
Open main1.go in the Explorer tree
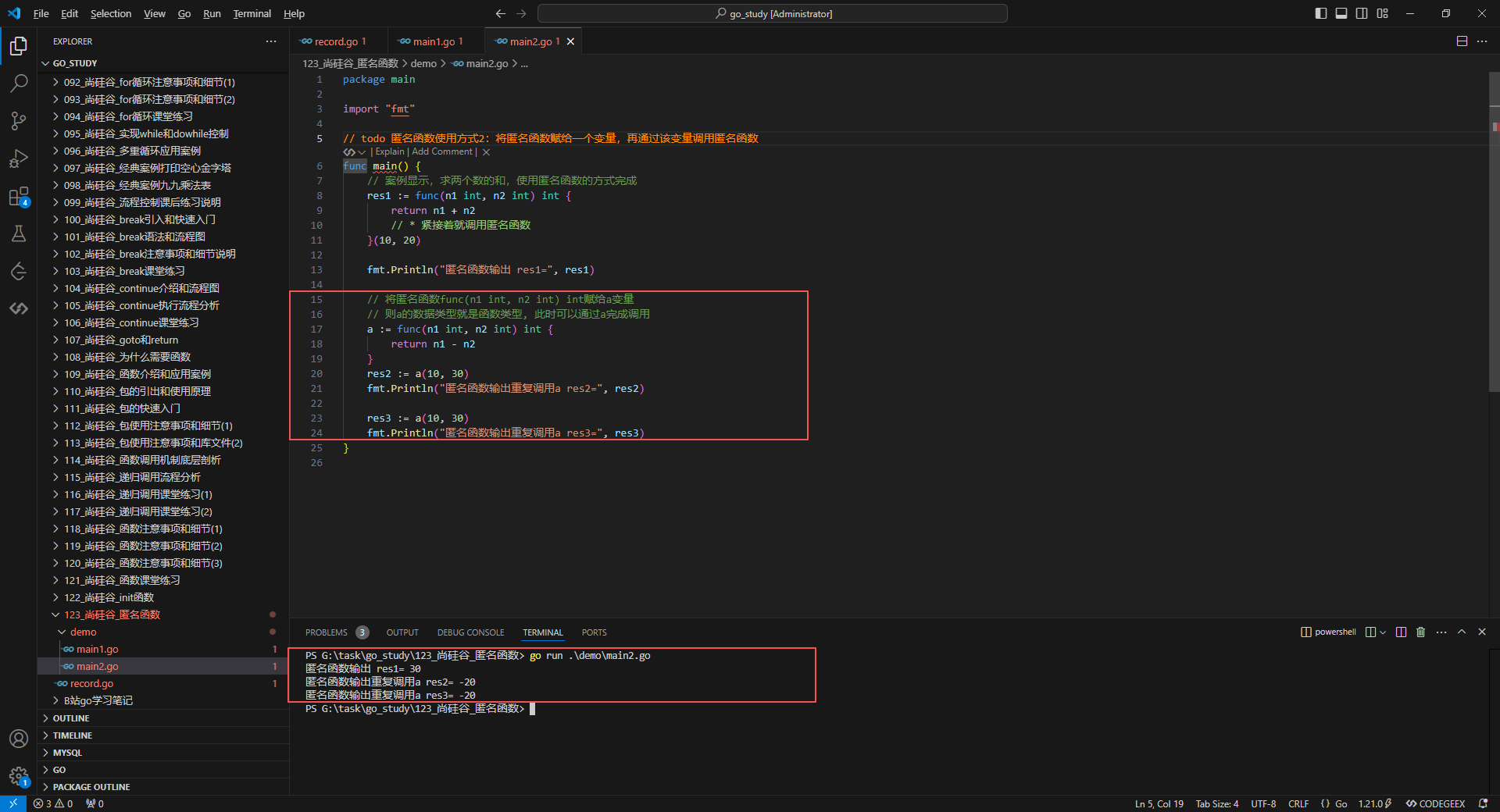tap(163, 649)
